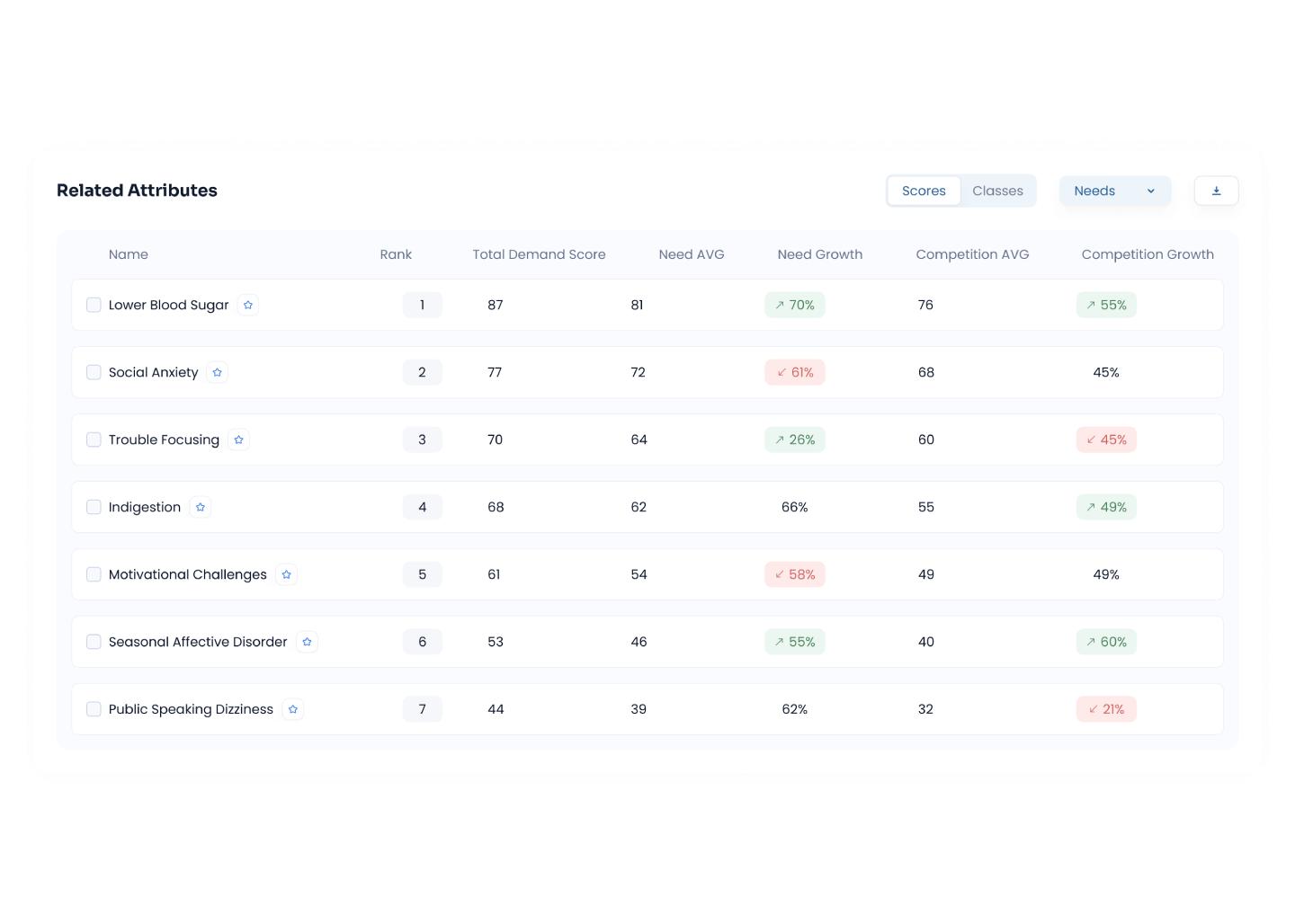
Task: Star the Social Anxiety attribute
Action: click(x=217, y=372)
